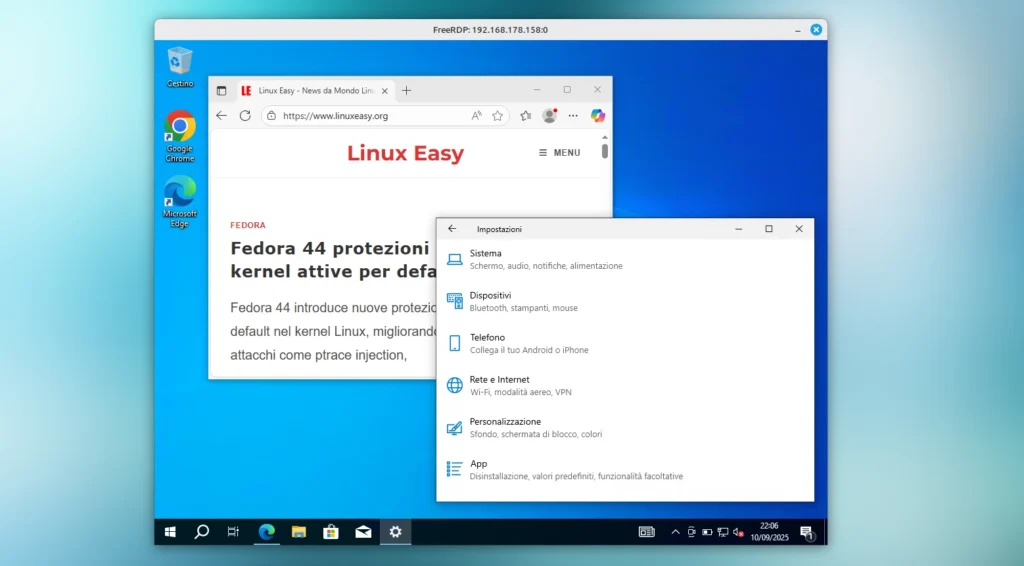Open Edge Settings and more menu
The image size is (1024, 566).
(x=573, y=116)
